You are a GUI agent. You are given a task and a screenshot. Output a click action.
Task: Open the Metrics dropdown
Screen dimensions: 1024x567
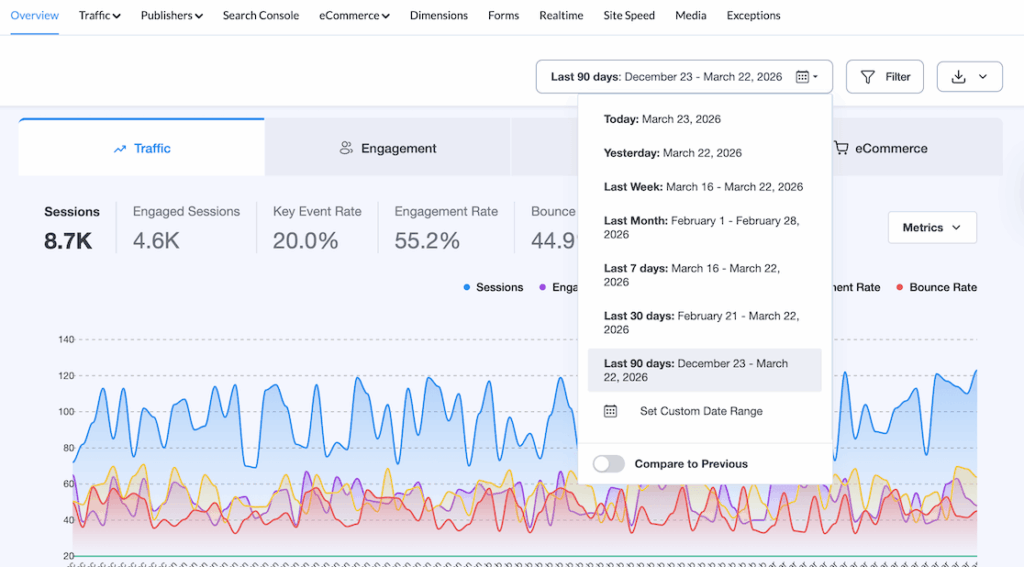(931, 228)
